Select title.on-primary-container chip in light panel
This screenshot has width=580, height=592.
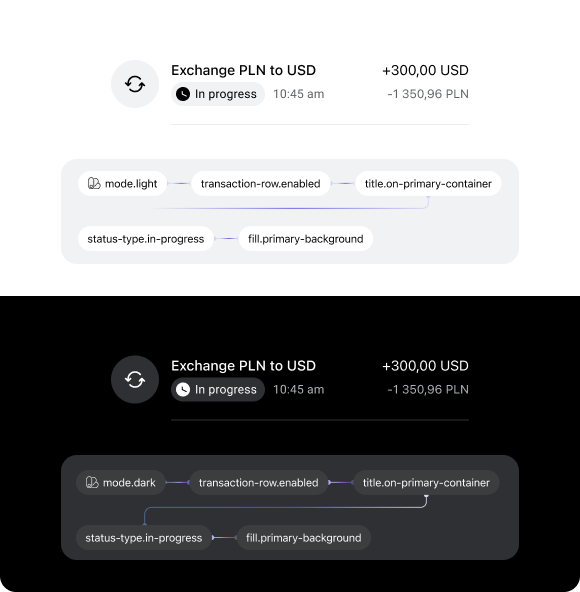tap(428, 183)
